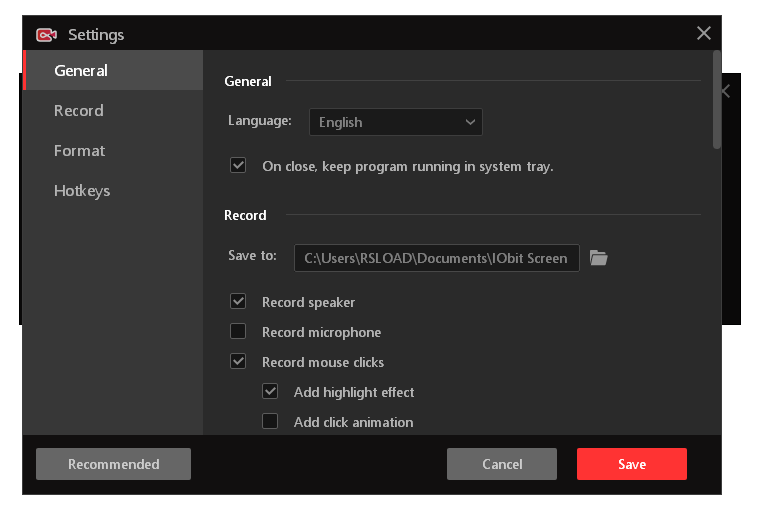The image size is (760, 507).
Task: Enable Add click animation checkbox
Action: [270, 422]
